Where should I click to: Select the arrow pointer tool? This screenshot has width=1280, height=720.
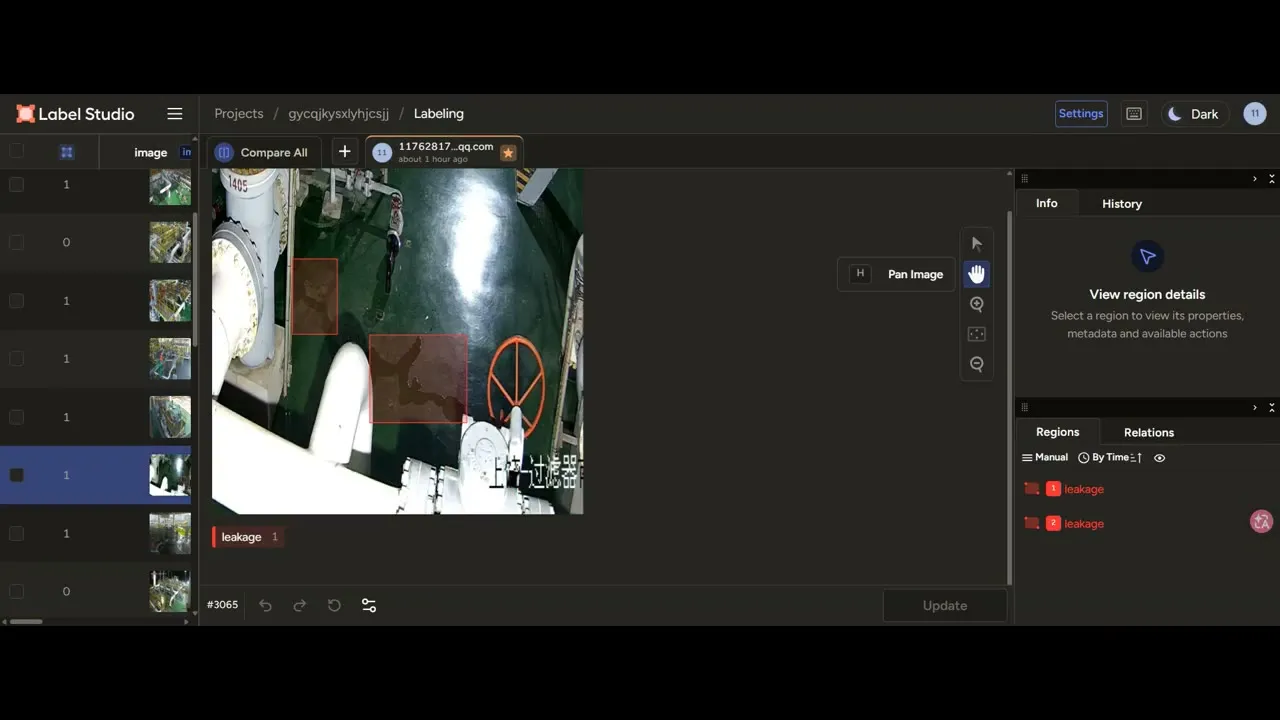tap(977, 244)
